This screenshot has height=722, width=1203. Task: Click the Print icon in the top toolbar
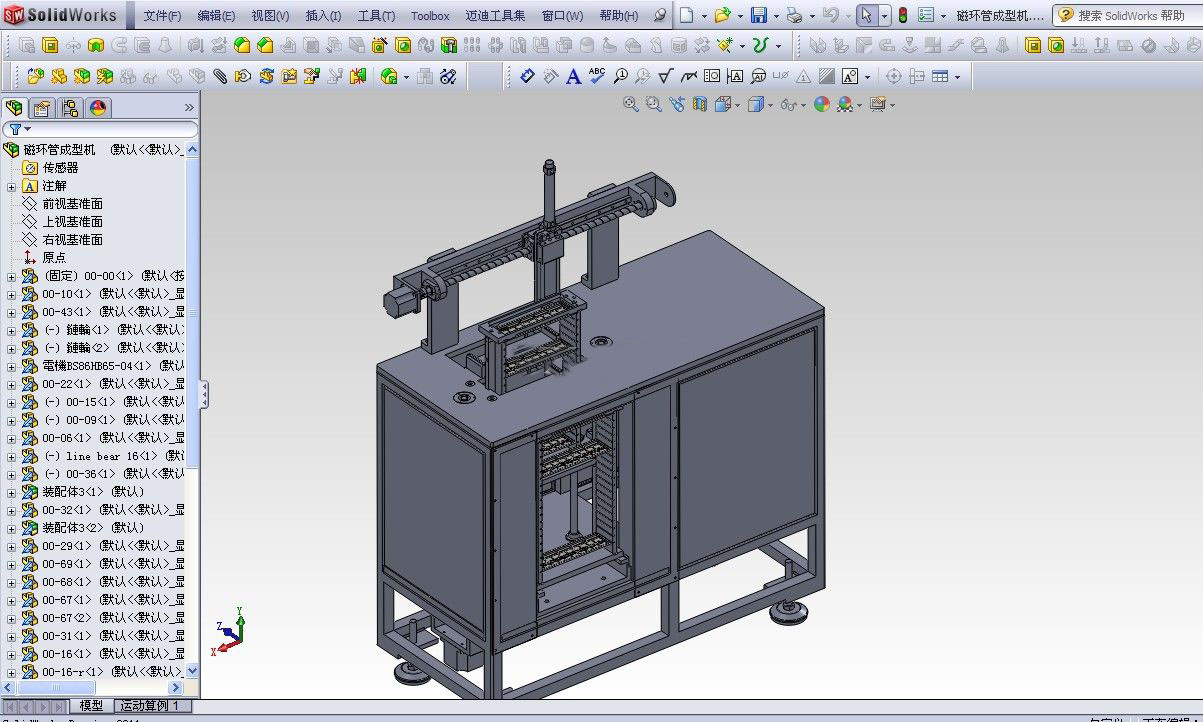pyautogui.click(x=793, y=16)
